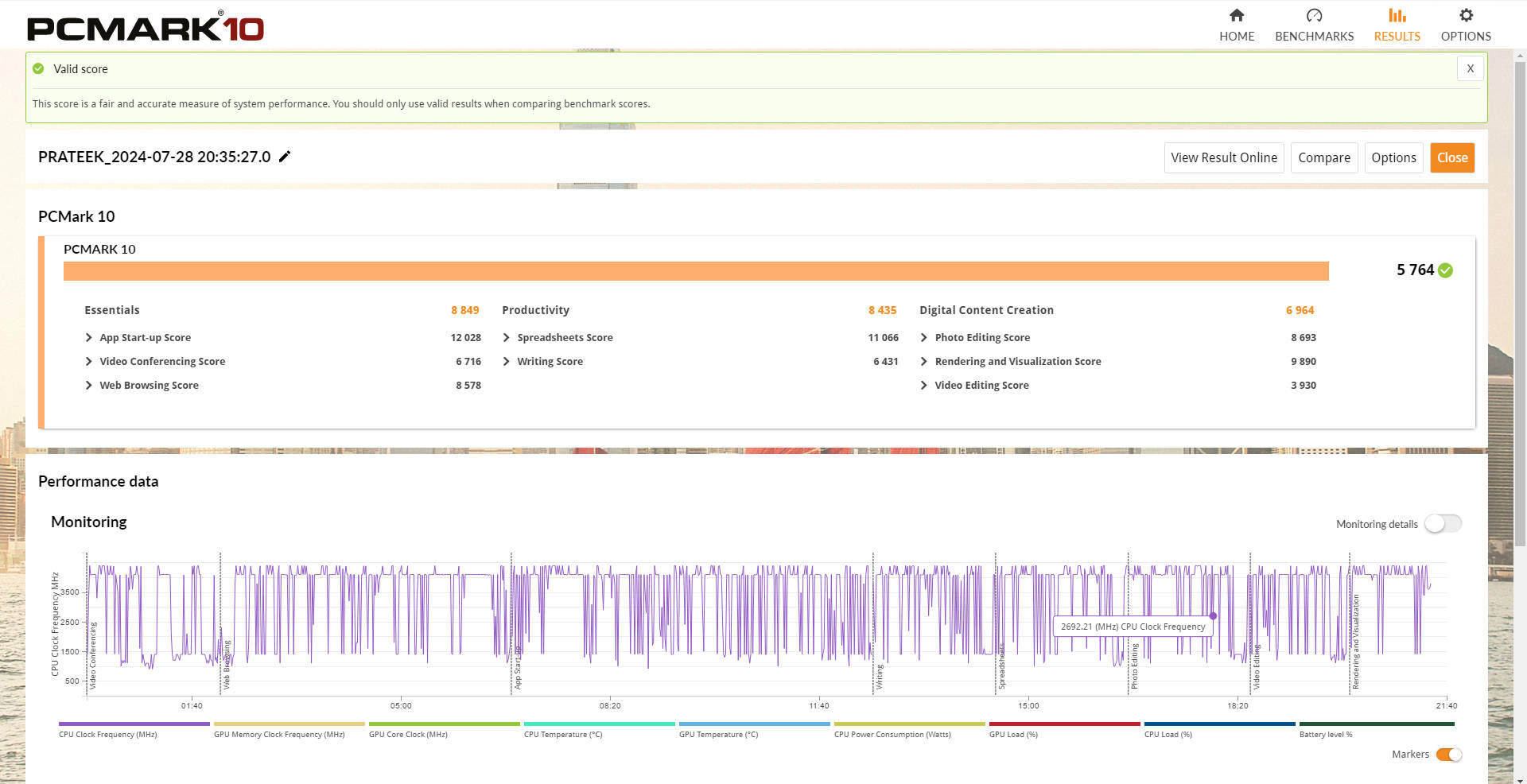Expand Video Editing Score row

coord(924,386)
